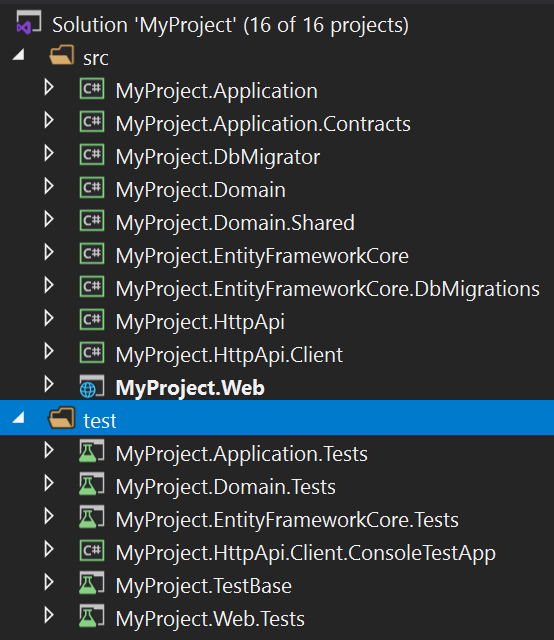Select the MyProject.HttpApi label

pyautogui.click(x=200, y=322)
